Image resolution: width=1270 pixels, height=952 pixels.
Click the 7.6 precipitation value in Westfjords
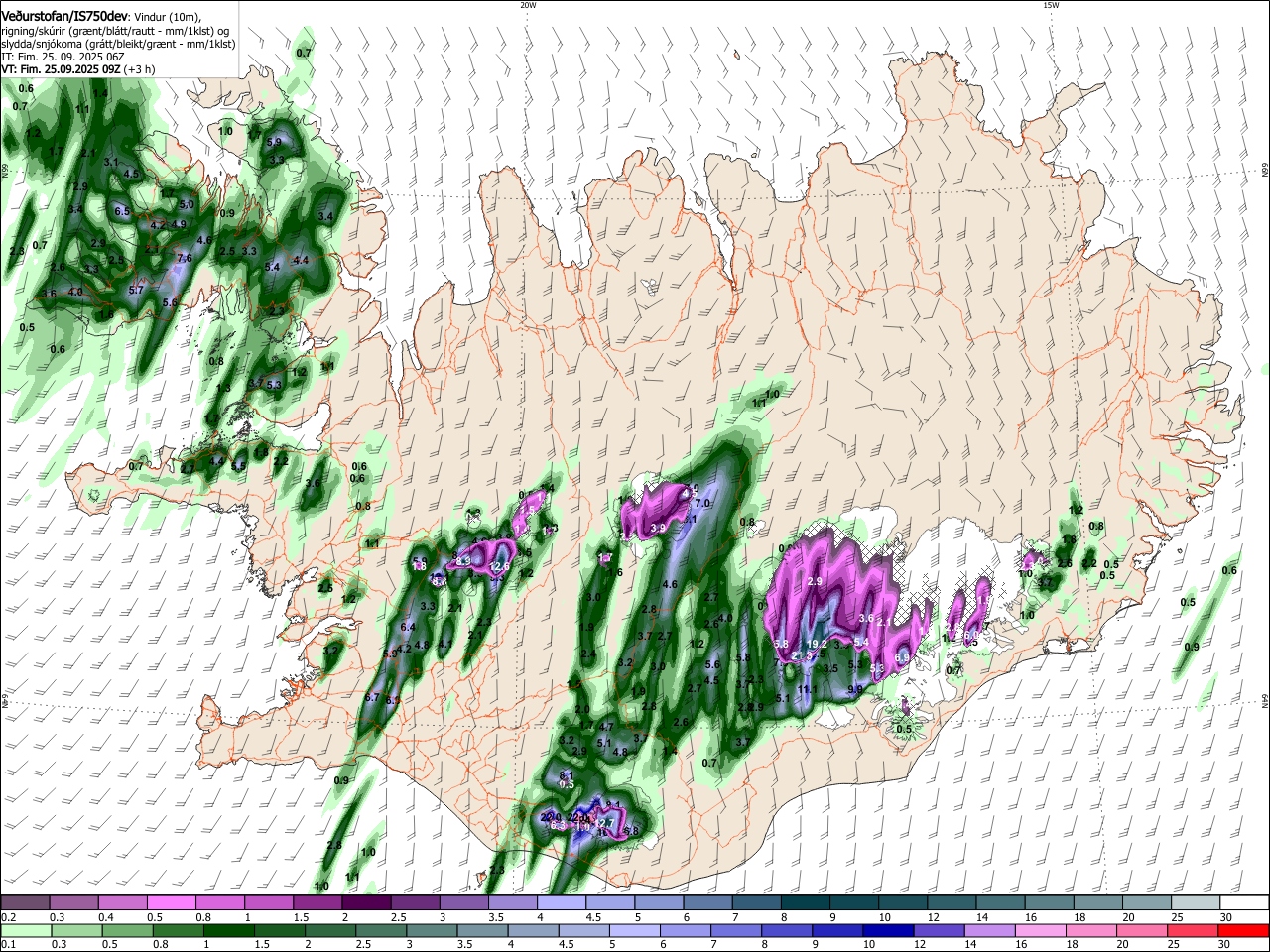(x=184, y=258)
